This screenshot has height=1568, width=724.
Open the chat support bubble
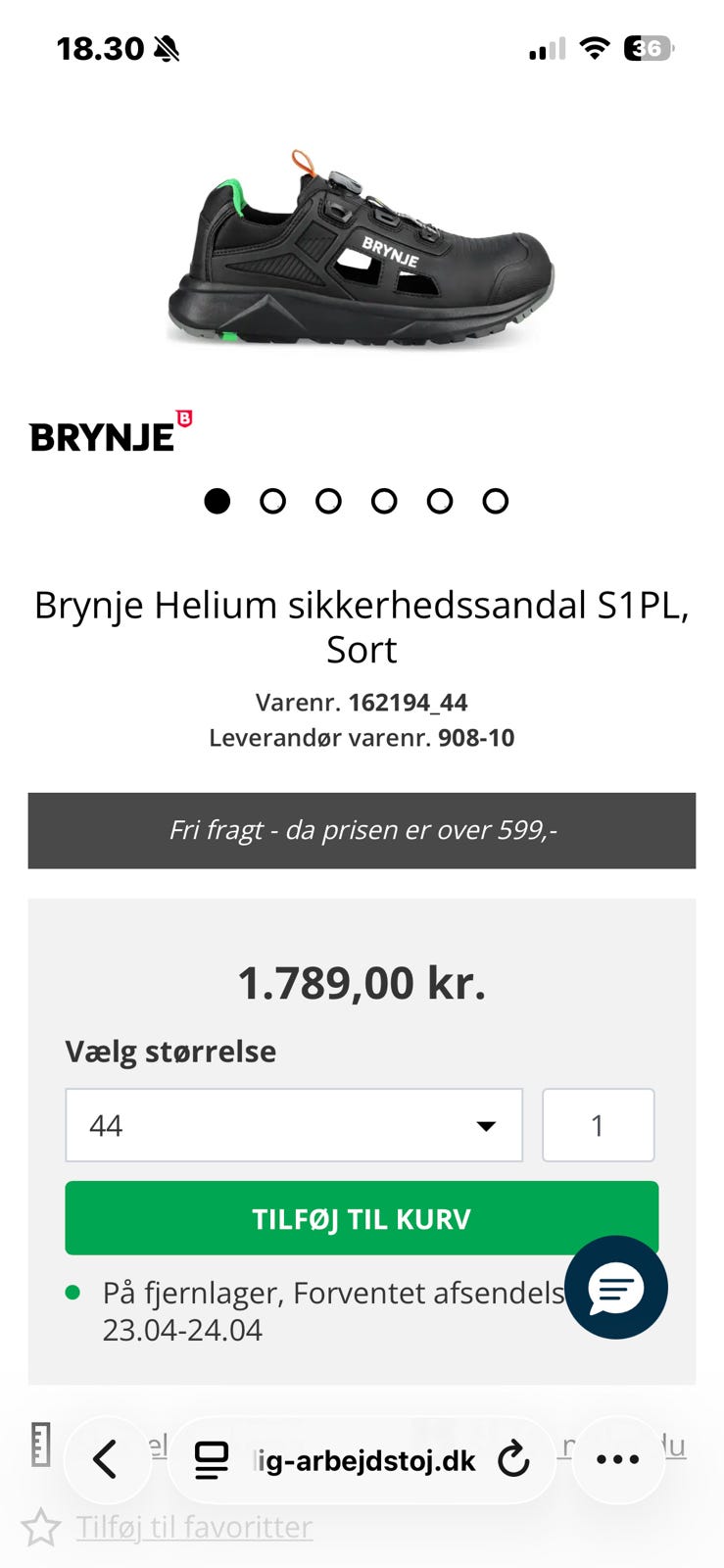pyautogui.click(x=615, y=1288)
